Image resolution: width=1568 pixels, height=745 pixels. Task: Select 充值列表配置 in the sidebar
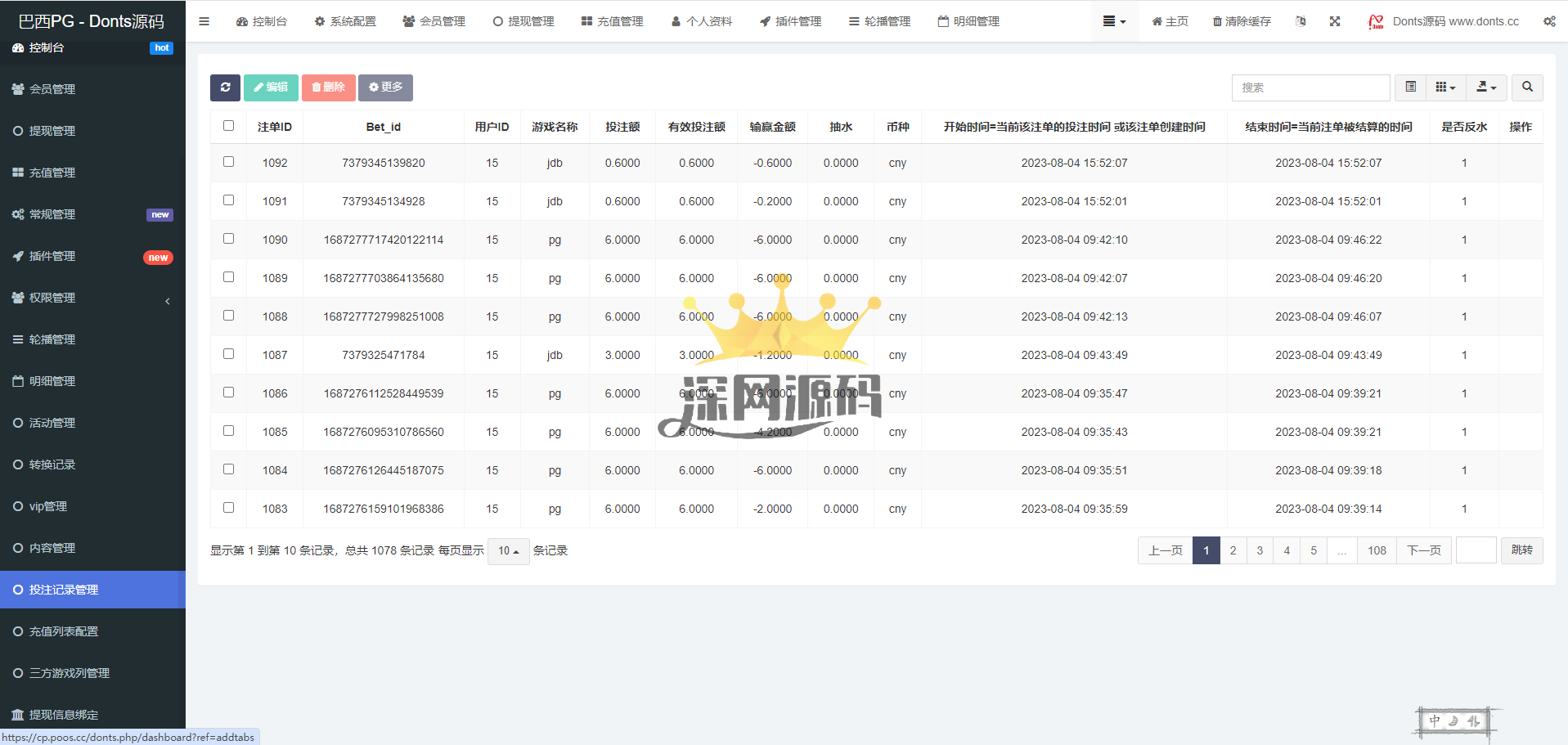pos(64,631)
